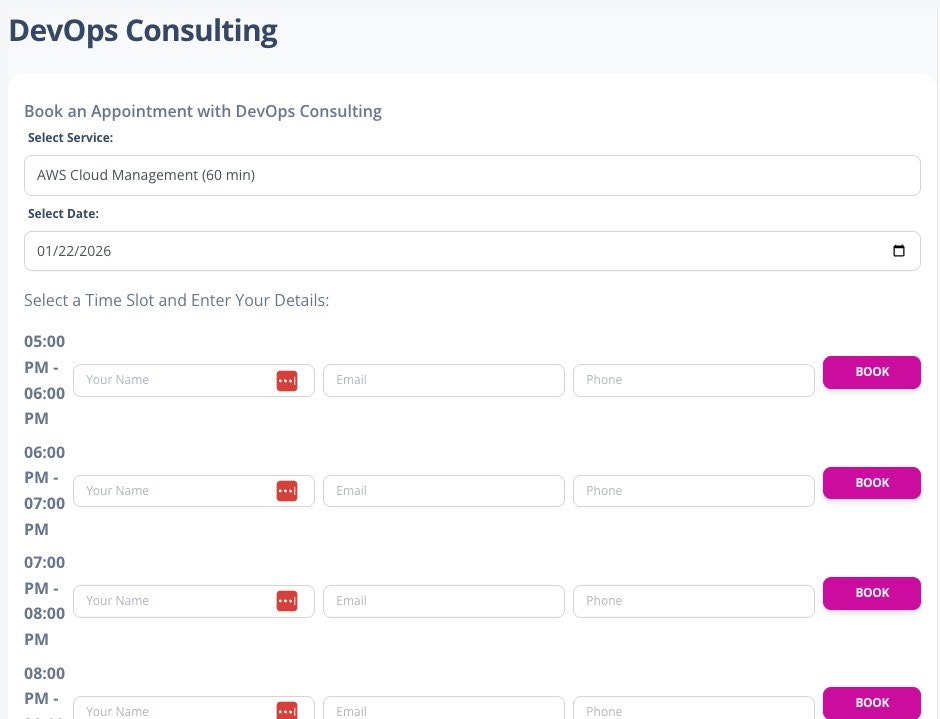Click BOOK for the 6:00 PM slot
The height and width of the screenshot is (719, 940).
pos(871,482)
